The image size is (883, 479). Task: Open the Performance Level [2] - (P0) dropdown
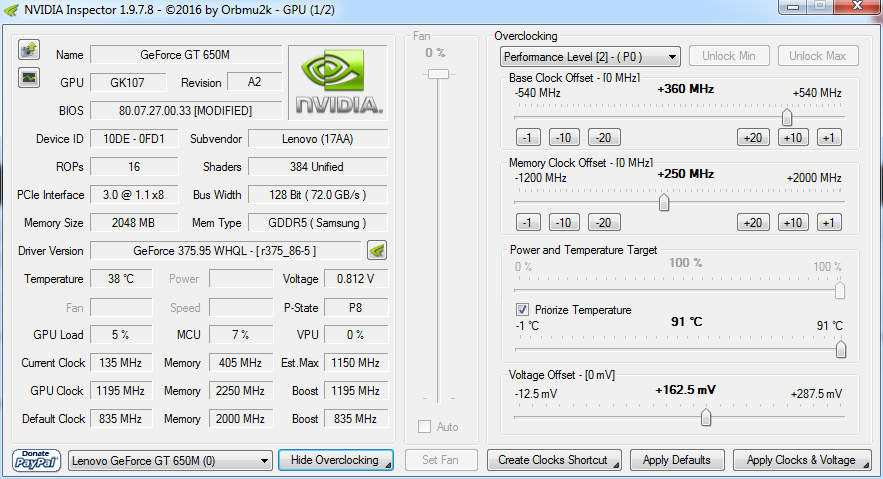590,56
